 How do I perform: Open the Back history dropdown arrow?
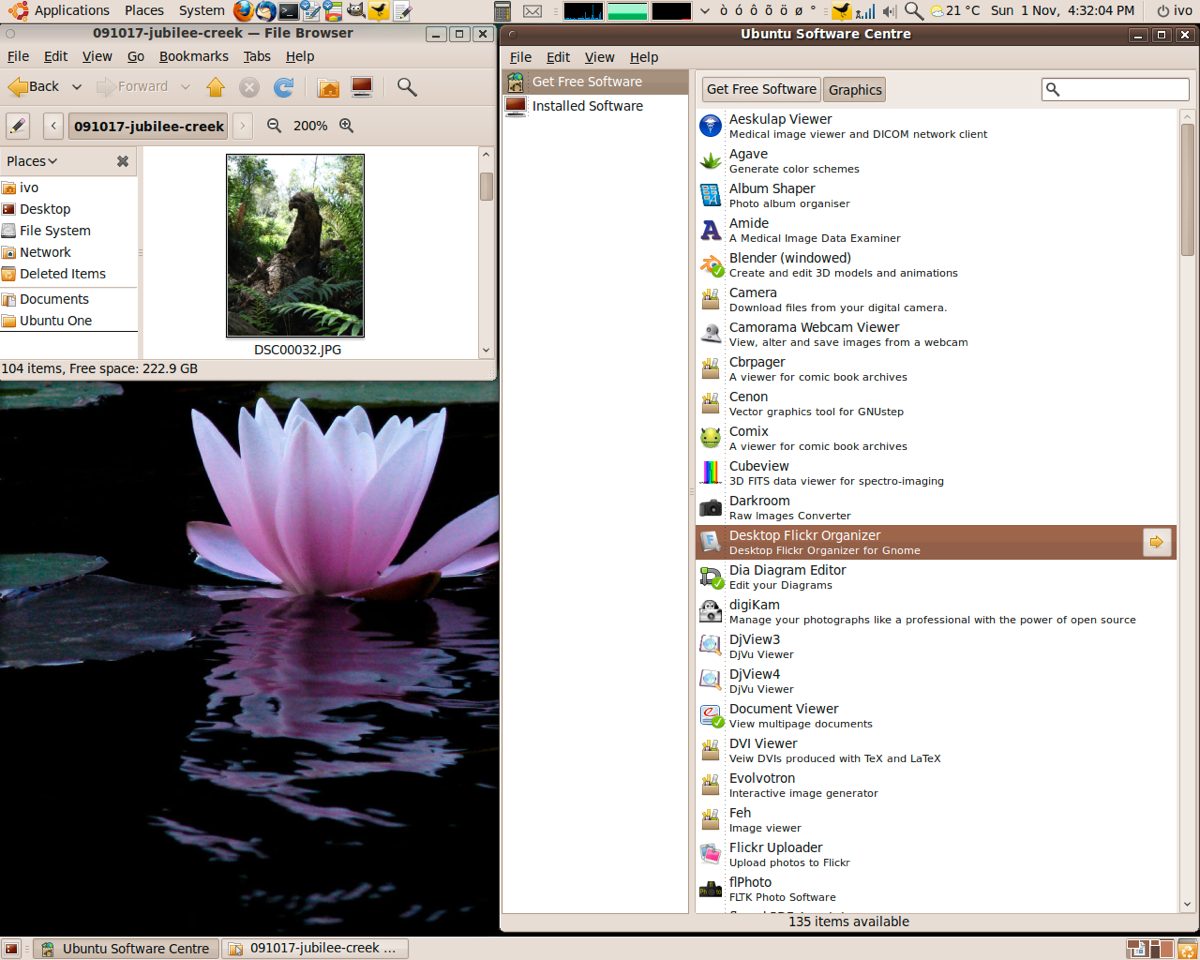[x=77, y=87]
